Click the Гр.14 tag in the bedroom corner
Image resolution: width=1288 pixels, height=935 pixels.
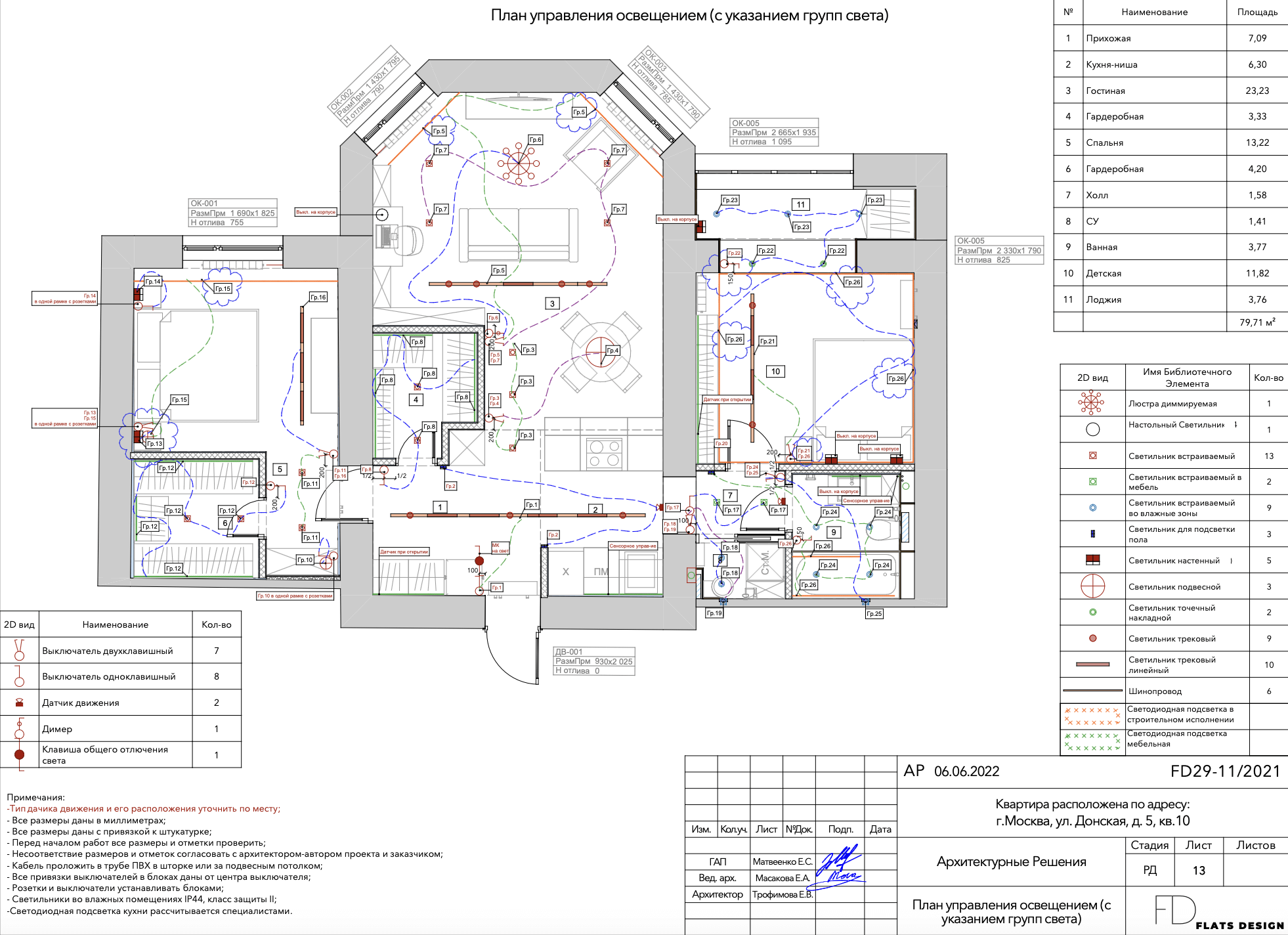coord(153,281)
